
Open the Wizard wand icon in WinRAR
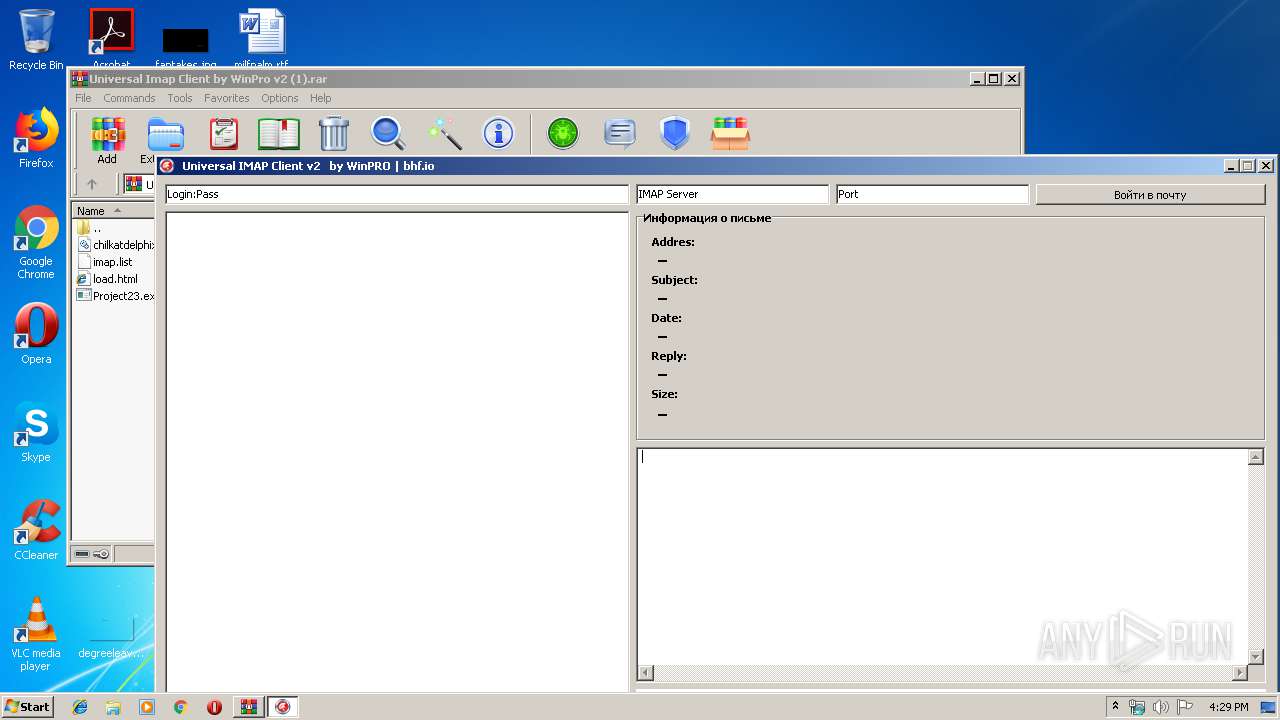444,133
